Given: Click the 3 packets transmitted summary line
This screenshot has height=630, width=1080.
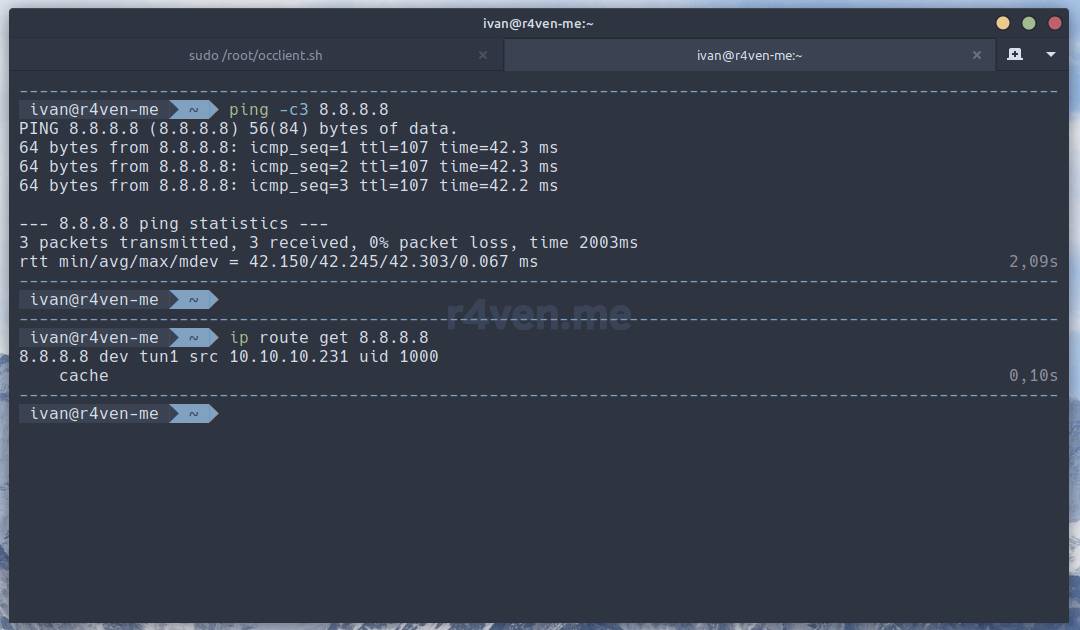Looking at the screenshot, I should pos(328,243).
